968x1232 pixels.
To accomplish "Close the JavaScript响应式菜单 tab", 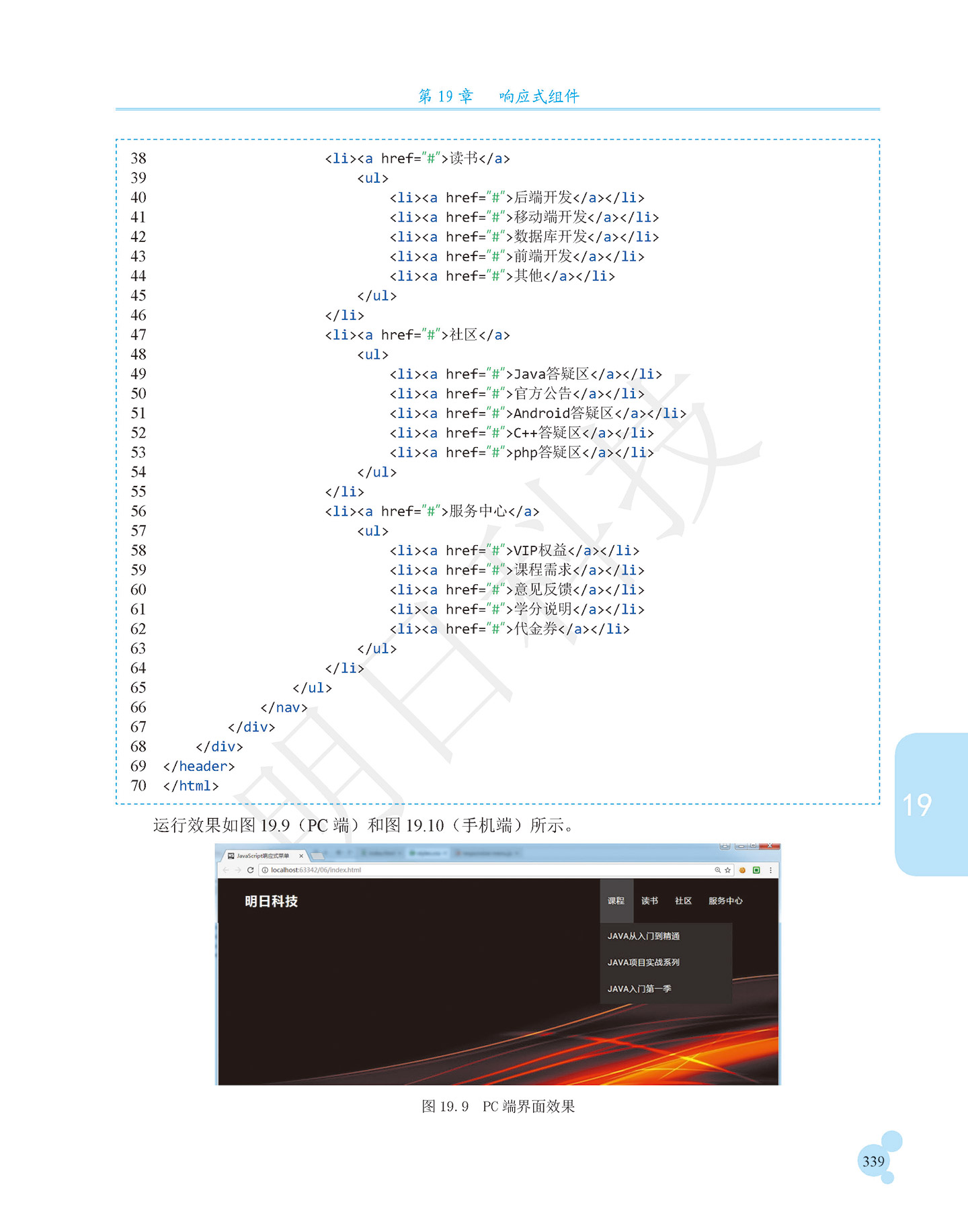I will tap(301, 856).
